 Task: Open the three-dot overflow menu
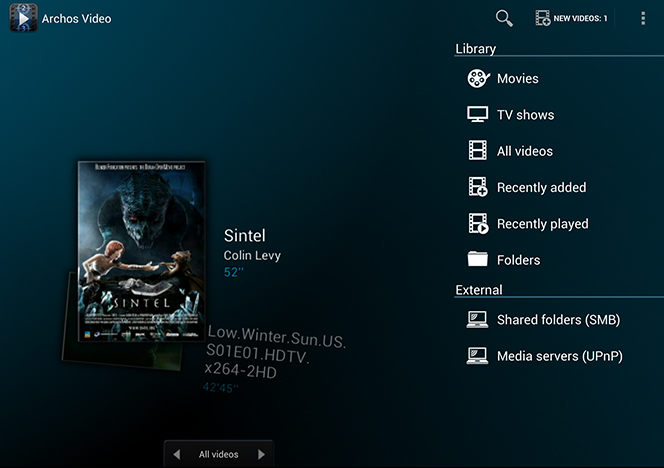point(643,18)
